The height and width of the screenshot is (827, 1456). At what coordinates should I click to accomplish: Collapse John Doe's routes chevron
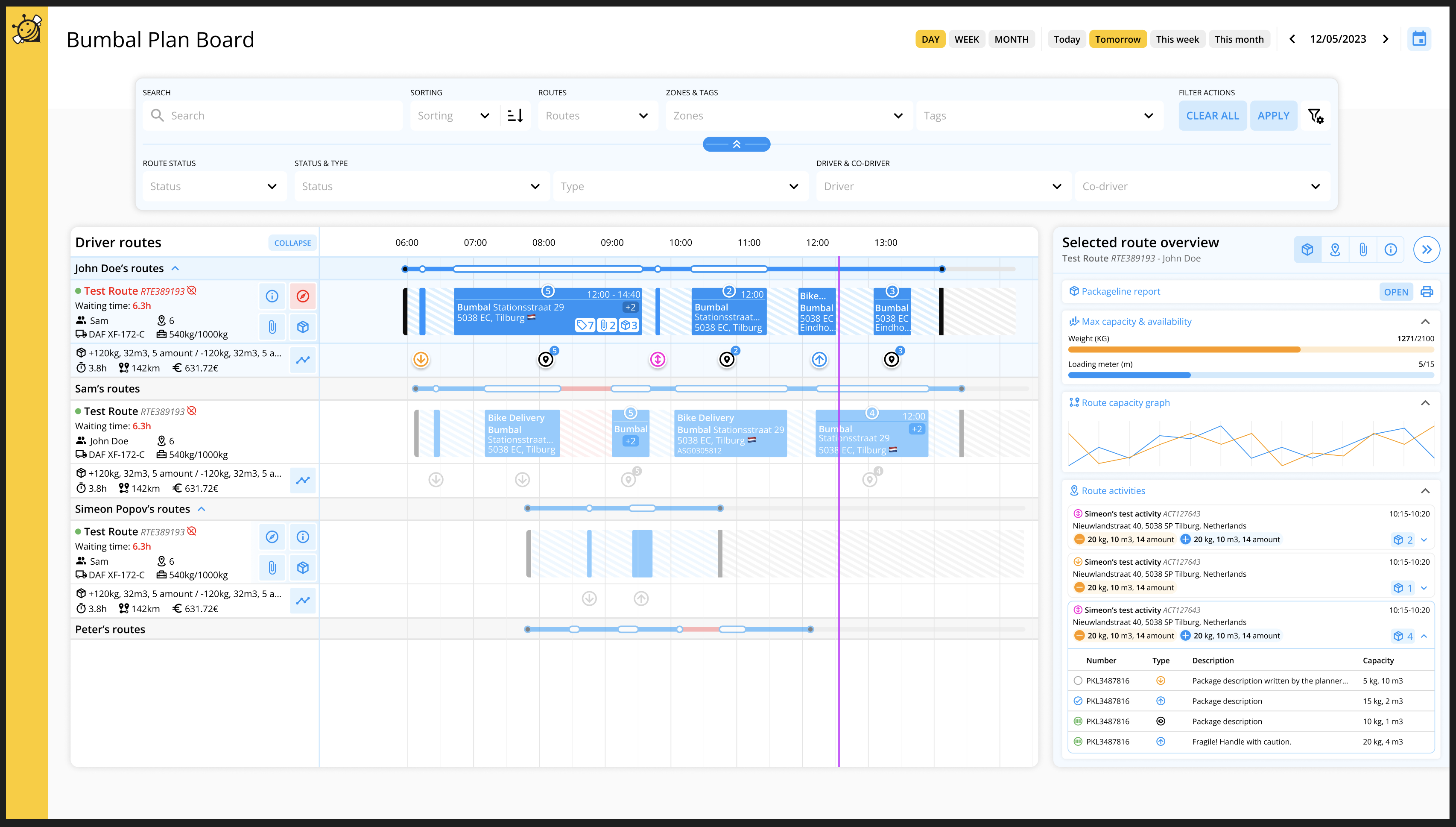175,269
